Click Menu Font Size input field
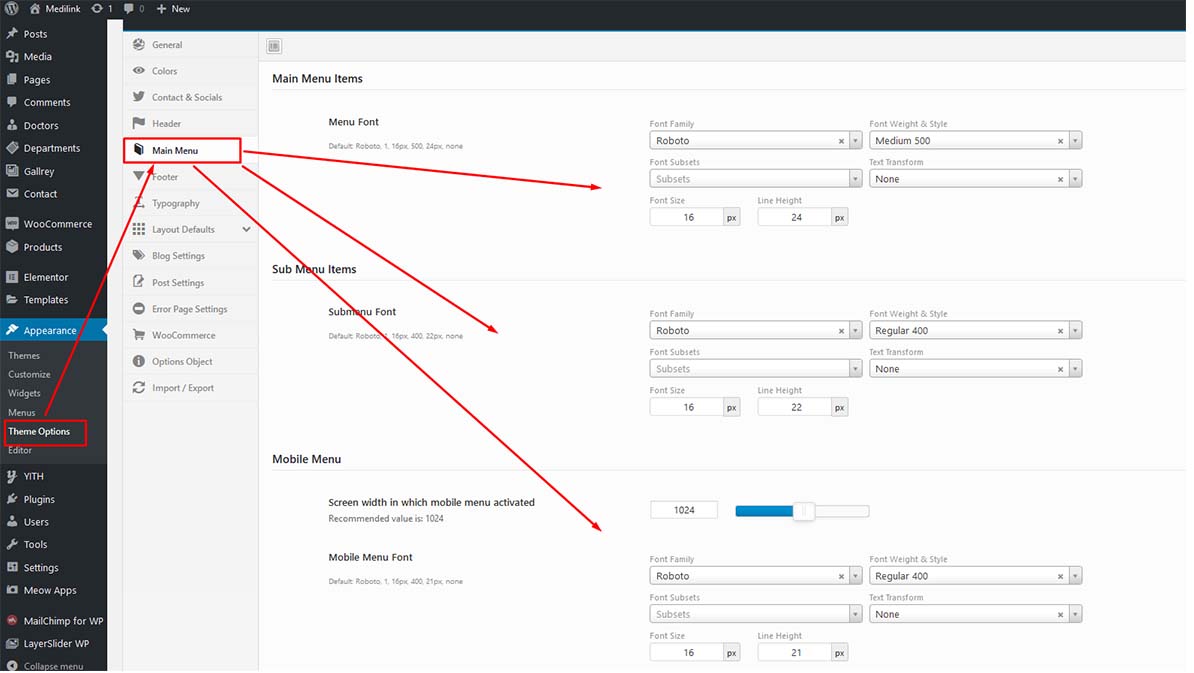Image resolution: width=1194 pixels, height=673 pixels. point(687,218)
